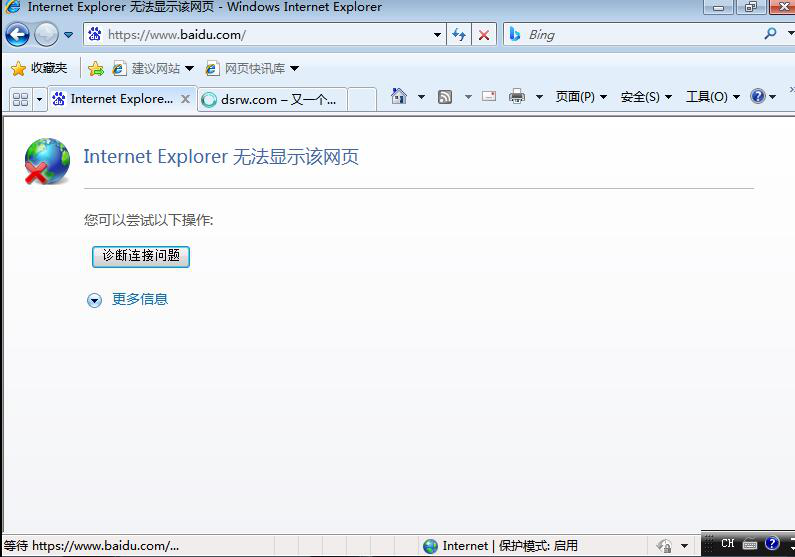This screenshot has width=795, height=557.
Task: Click the 诊断连接问题 button
Action: [141, 256]
